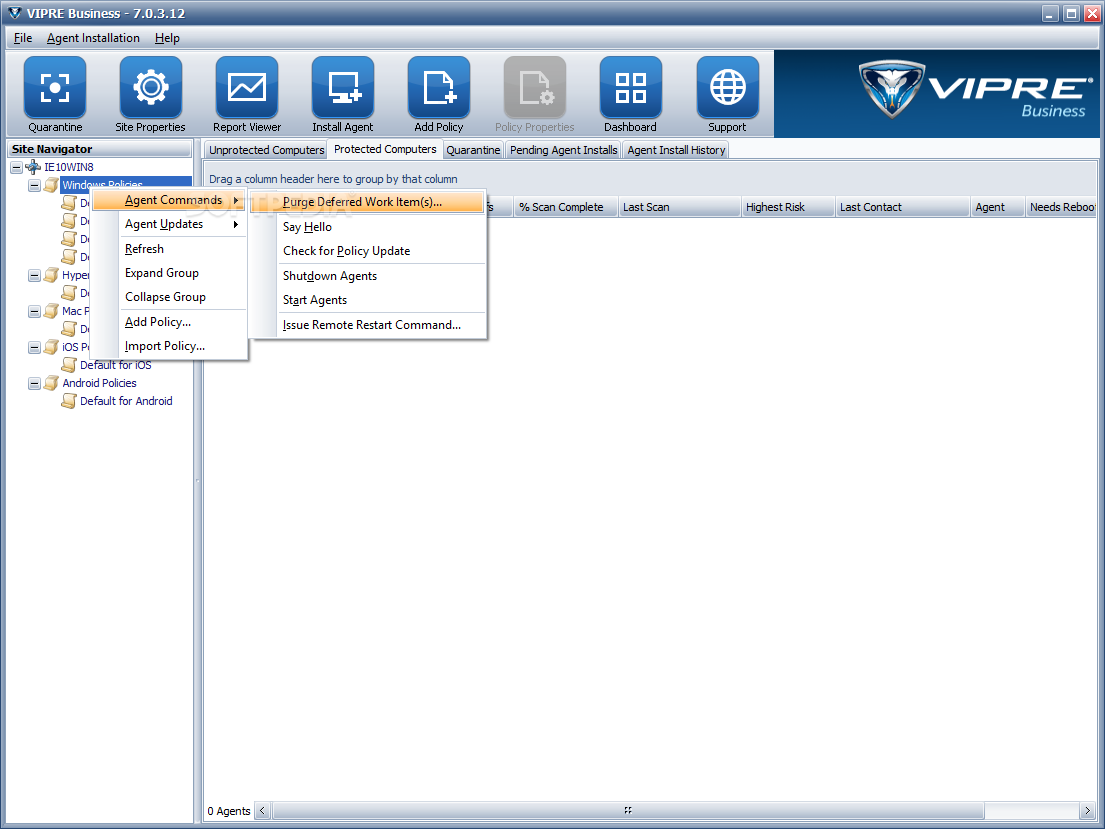This screenshot has width=1105, height=829.
Task: Select the Android Policies group
Action: 99,383
